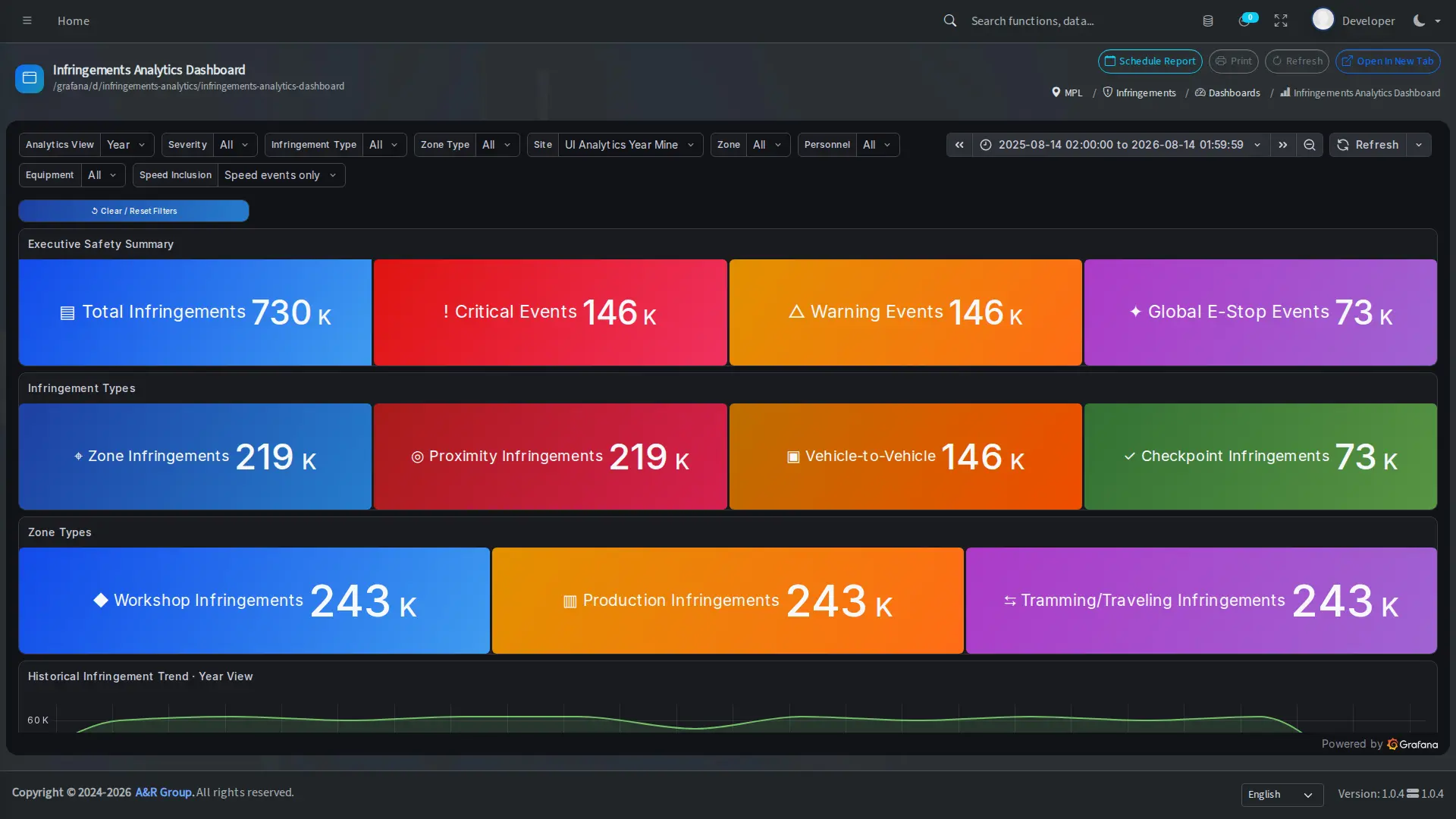Click the search magnifier icon
The height and width of the screenshot is (819, 1456).
coord(949,20)
